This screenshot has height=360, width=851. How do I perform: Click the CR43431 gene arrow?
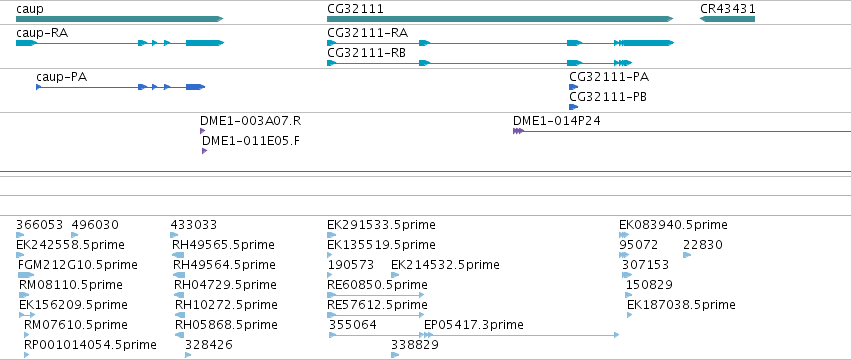727,19
